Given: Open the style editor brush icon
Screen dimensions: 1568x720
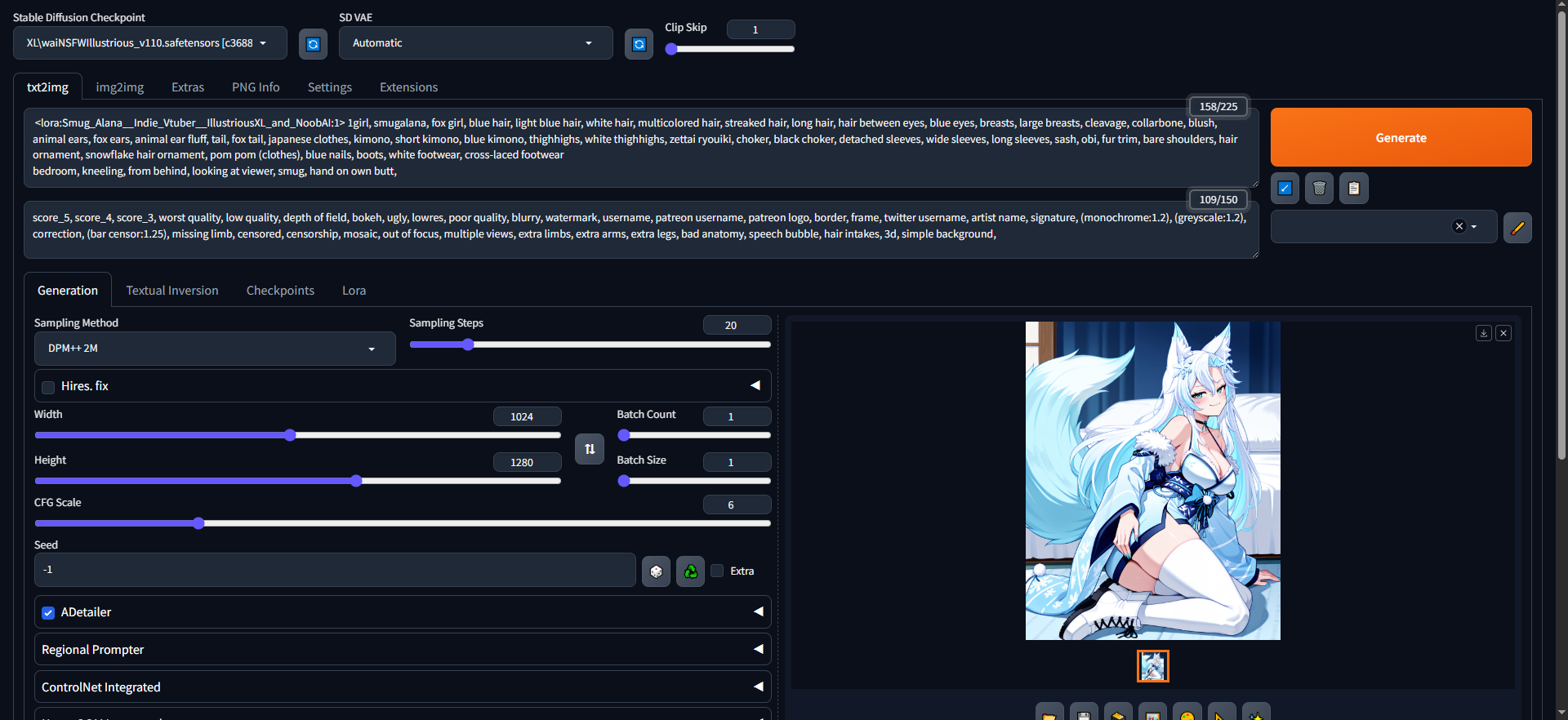Looking at the screenshot, I should (x=1517, y=227).
